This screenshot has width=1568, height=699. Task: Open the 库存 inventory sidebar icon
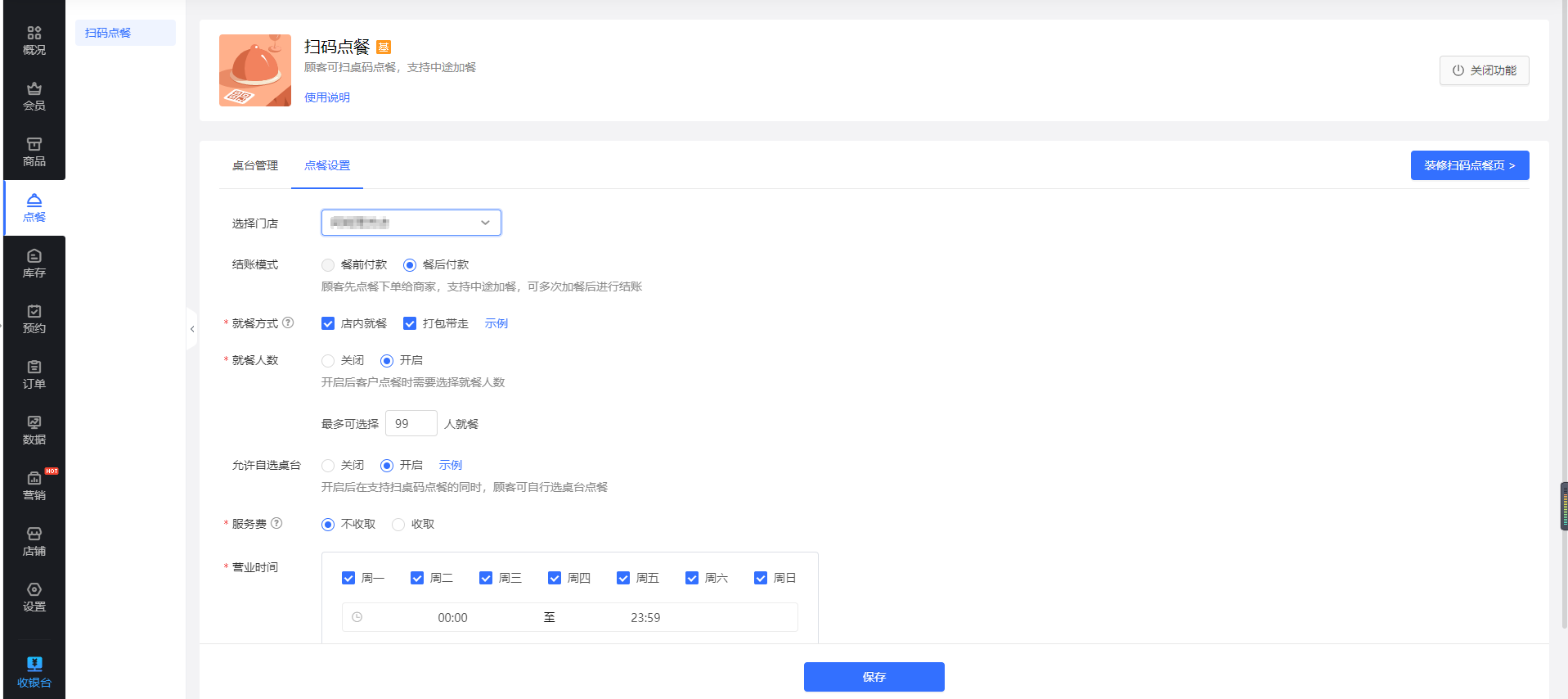34,264
